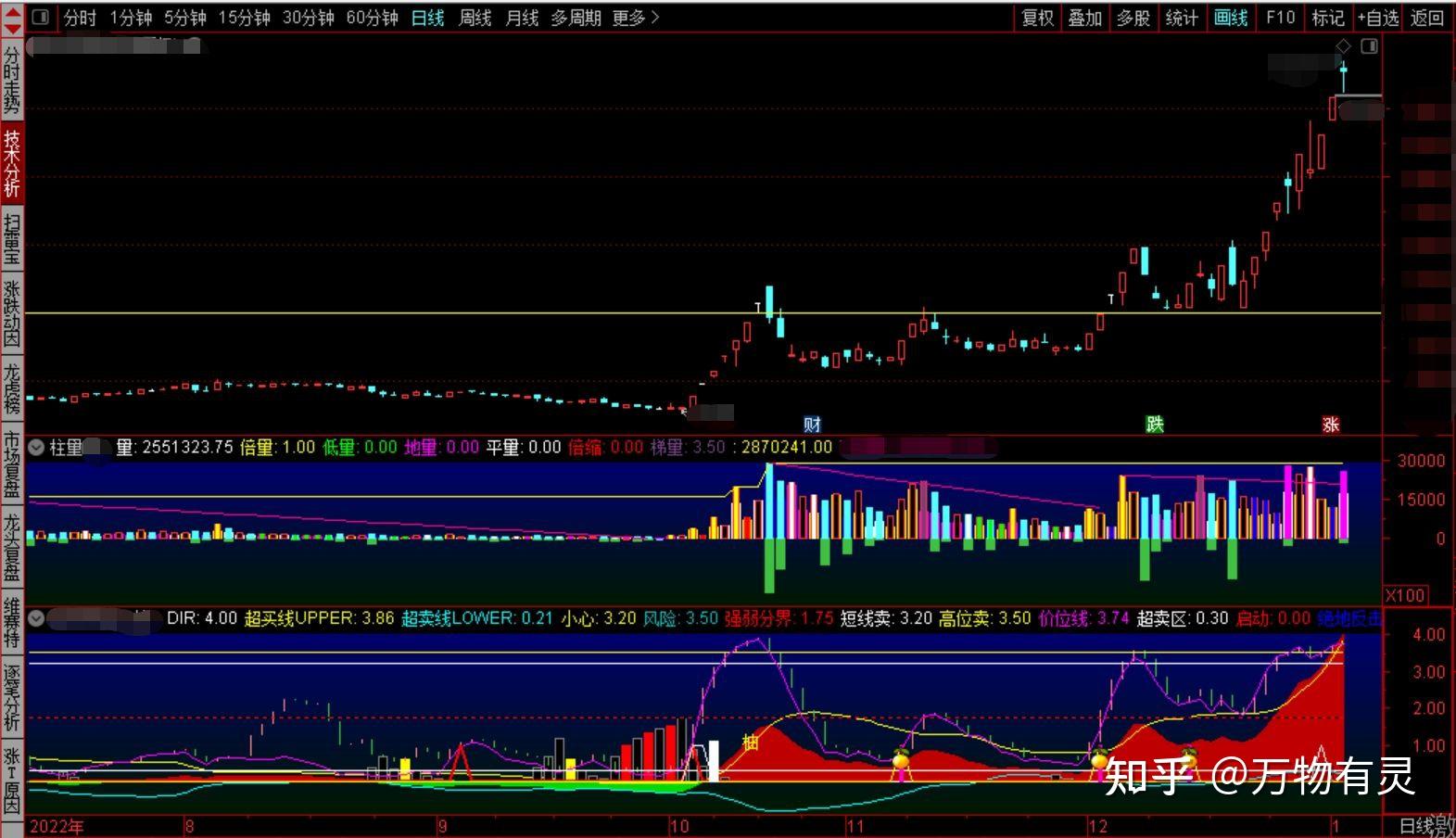
Task: Switch to the 月线 monthly chart
Action: tap(522, 18)
